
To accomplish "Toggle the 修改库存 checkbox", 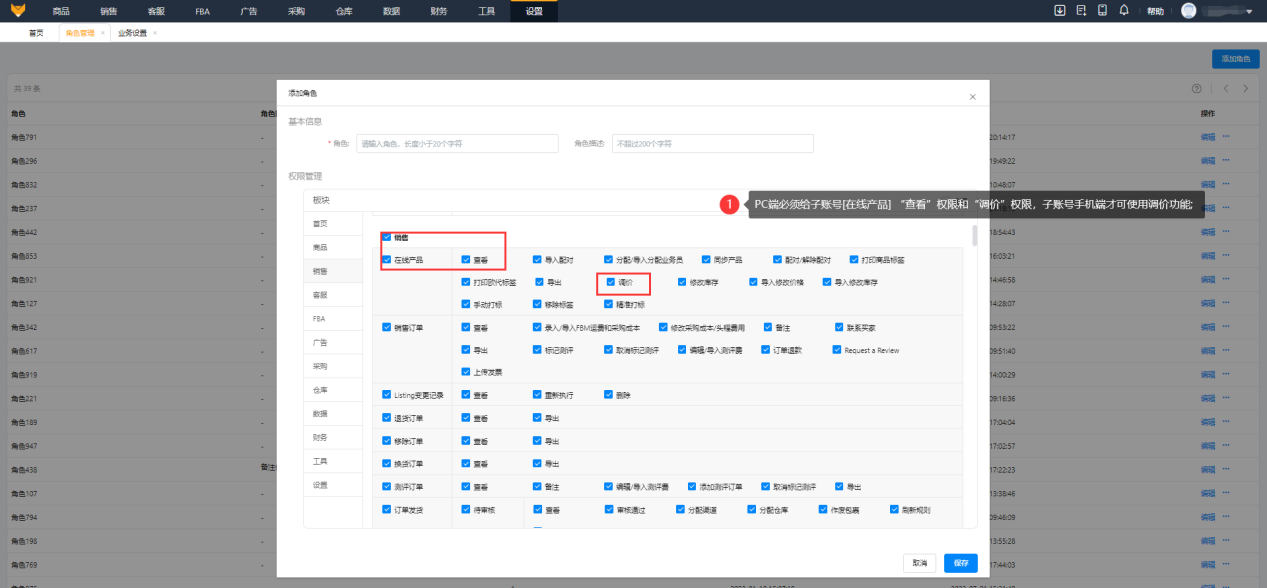I will tap(682, 282).
